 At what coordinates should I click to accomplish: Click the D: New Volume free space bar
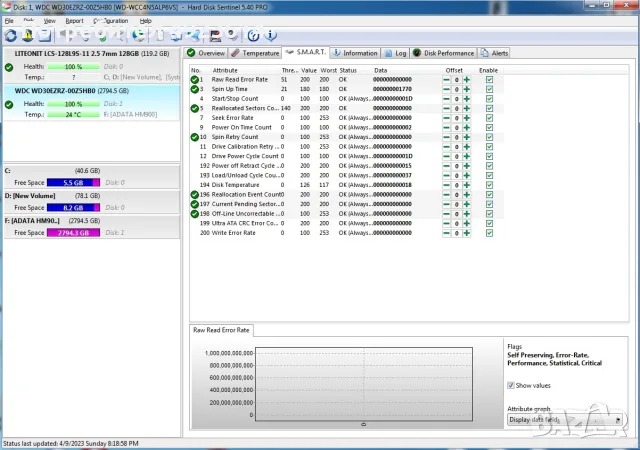(x=73, y=207)
